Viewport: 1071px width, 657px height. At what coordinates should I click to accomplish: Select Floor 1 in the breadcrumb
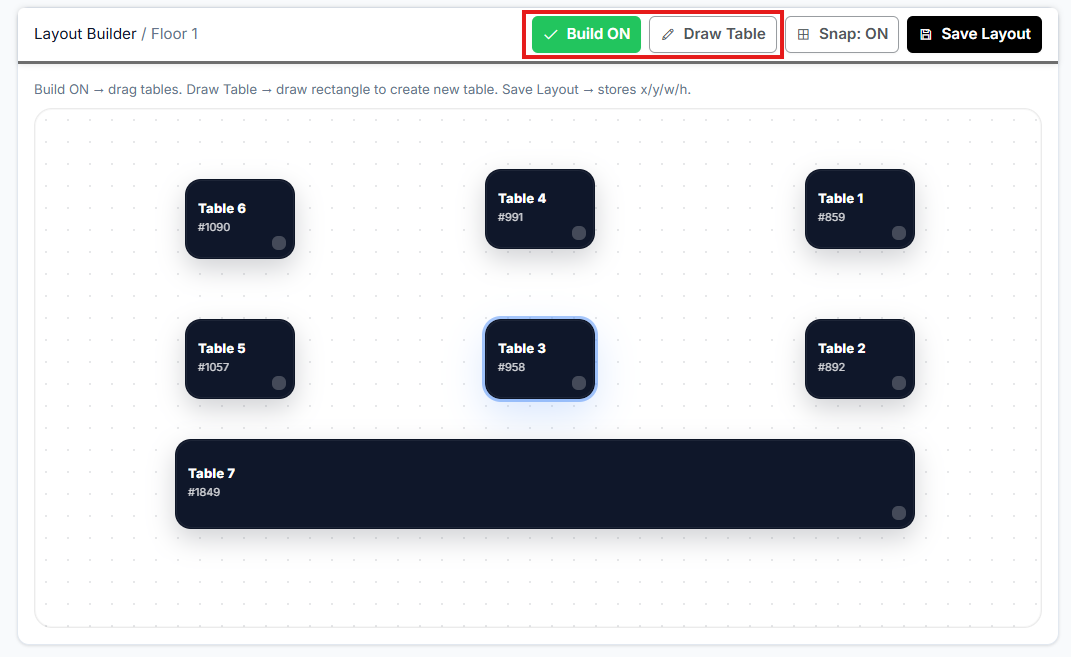click(x=174, y=34)
